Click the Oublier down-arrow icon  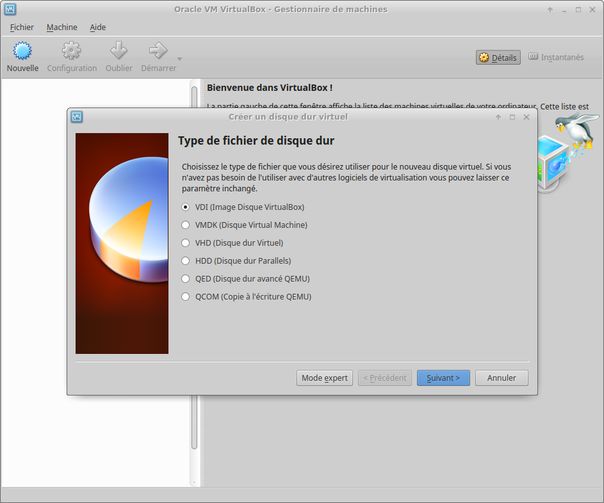[x=119, y=50]
